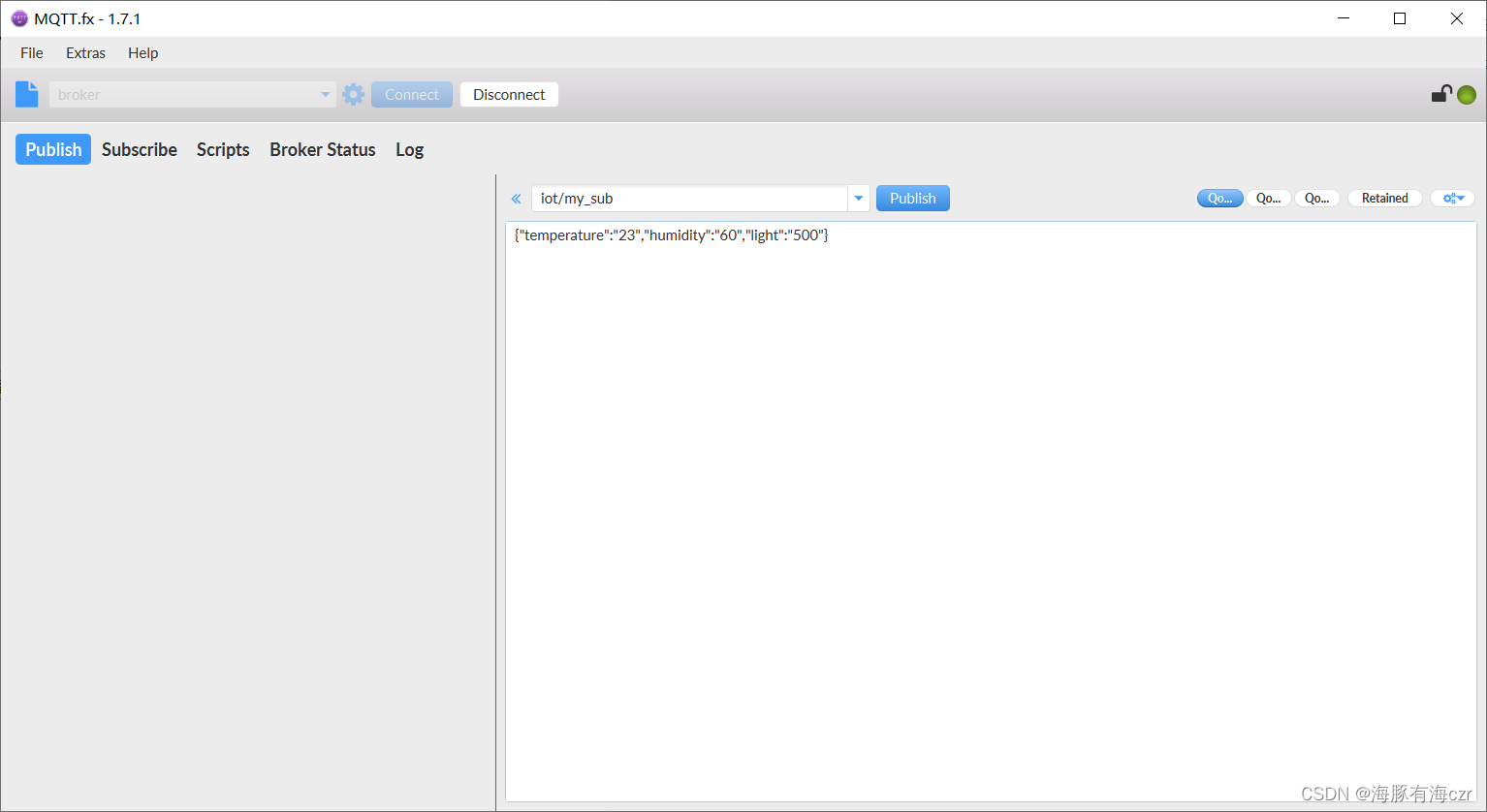Select the third QoS level toggle
Image resolution: width=1487 pixels, height=812 pixels.
pos(1316,198)
